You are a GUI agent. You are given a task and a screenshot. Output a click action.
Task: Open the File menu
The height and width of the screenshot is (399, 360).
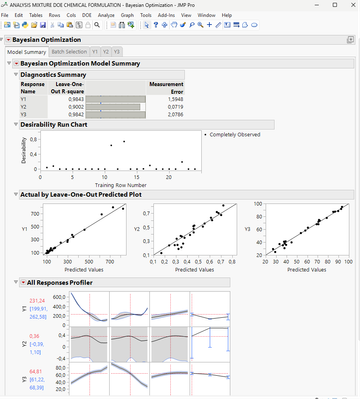coord(5,15)
